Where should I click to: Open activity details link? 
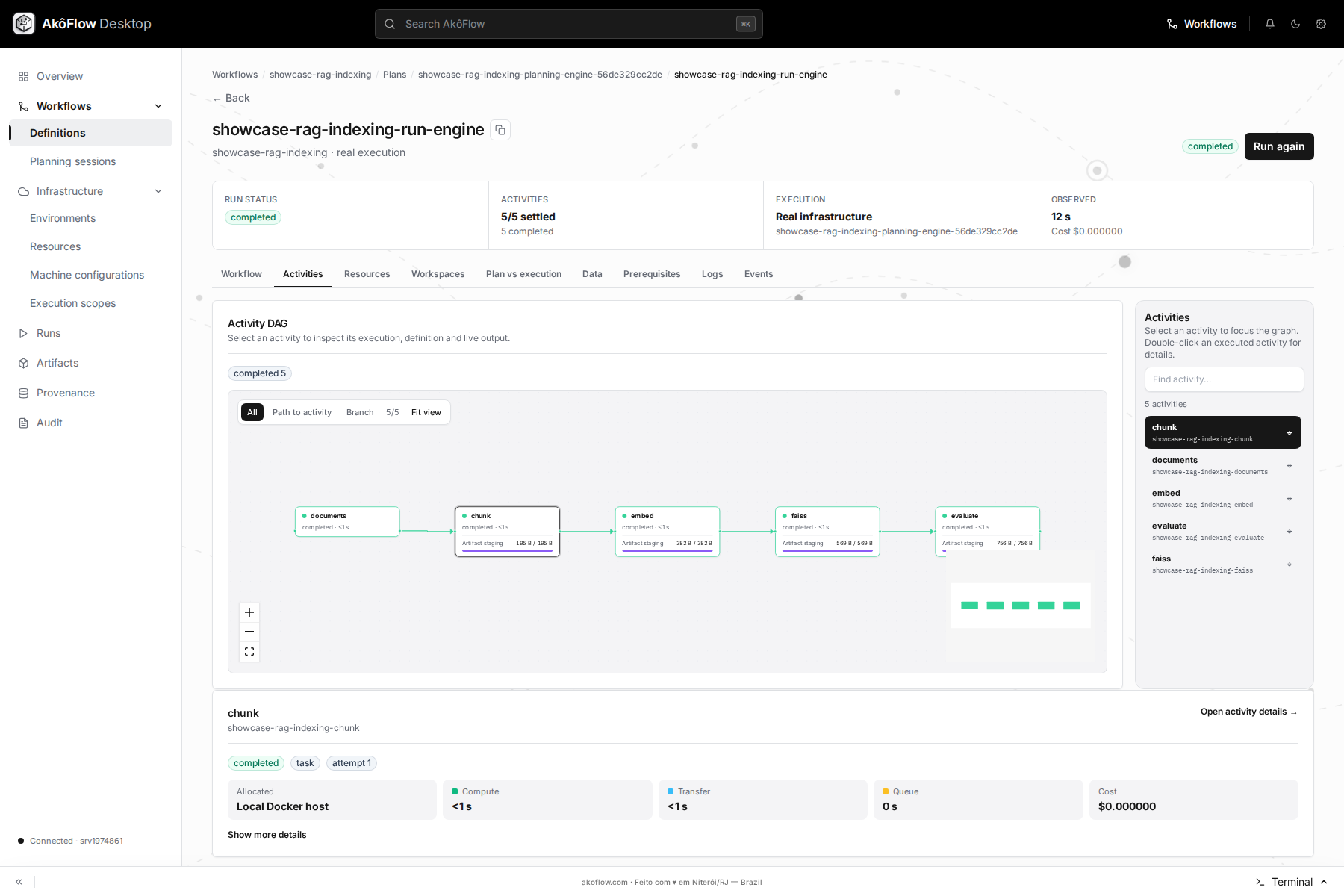[1249, 712]
